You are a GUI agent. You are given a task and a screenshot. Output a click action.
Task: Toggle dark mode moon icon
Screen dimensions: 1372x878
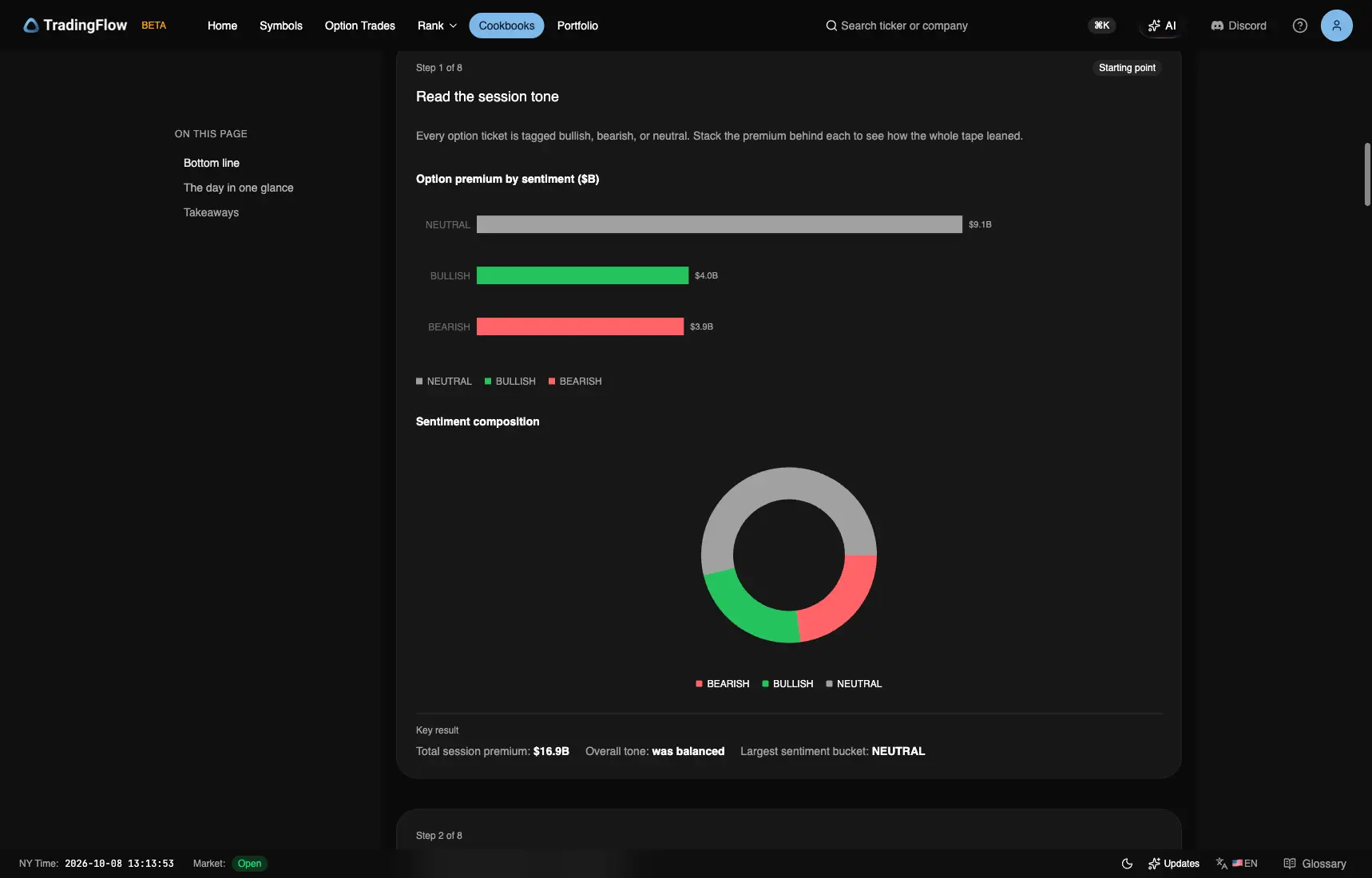(x=1127, y=864)
